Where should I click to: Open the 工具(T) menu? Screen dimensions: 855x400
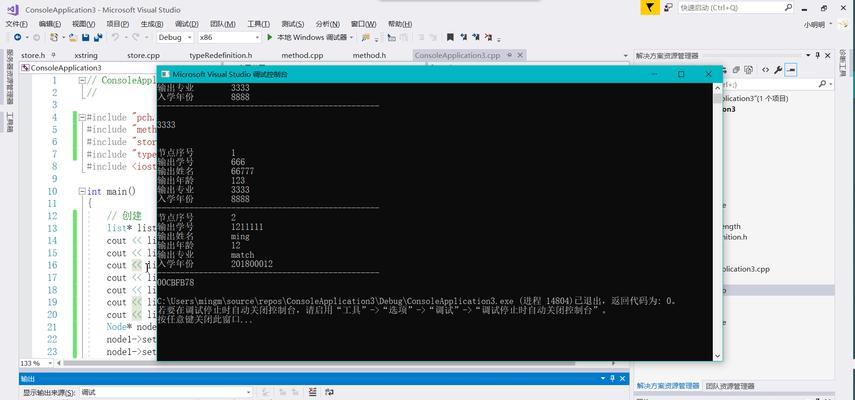tap(258, 24)
